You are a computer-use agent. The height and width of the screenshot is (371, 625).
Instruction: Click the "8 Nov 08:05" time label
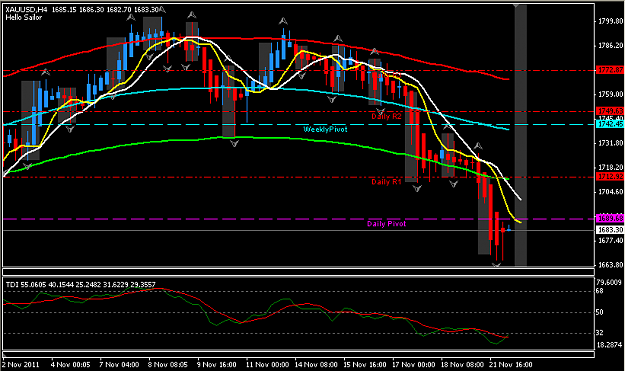[x=168, y=364]
